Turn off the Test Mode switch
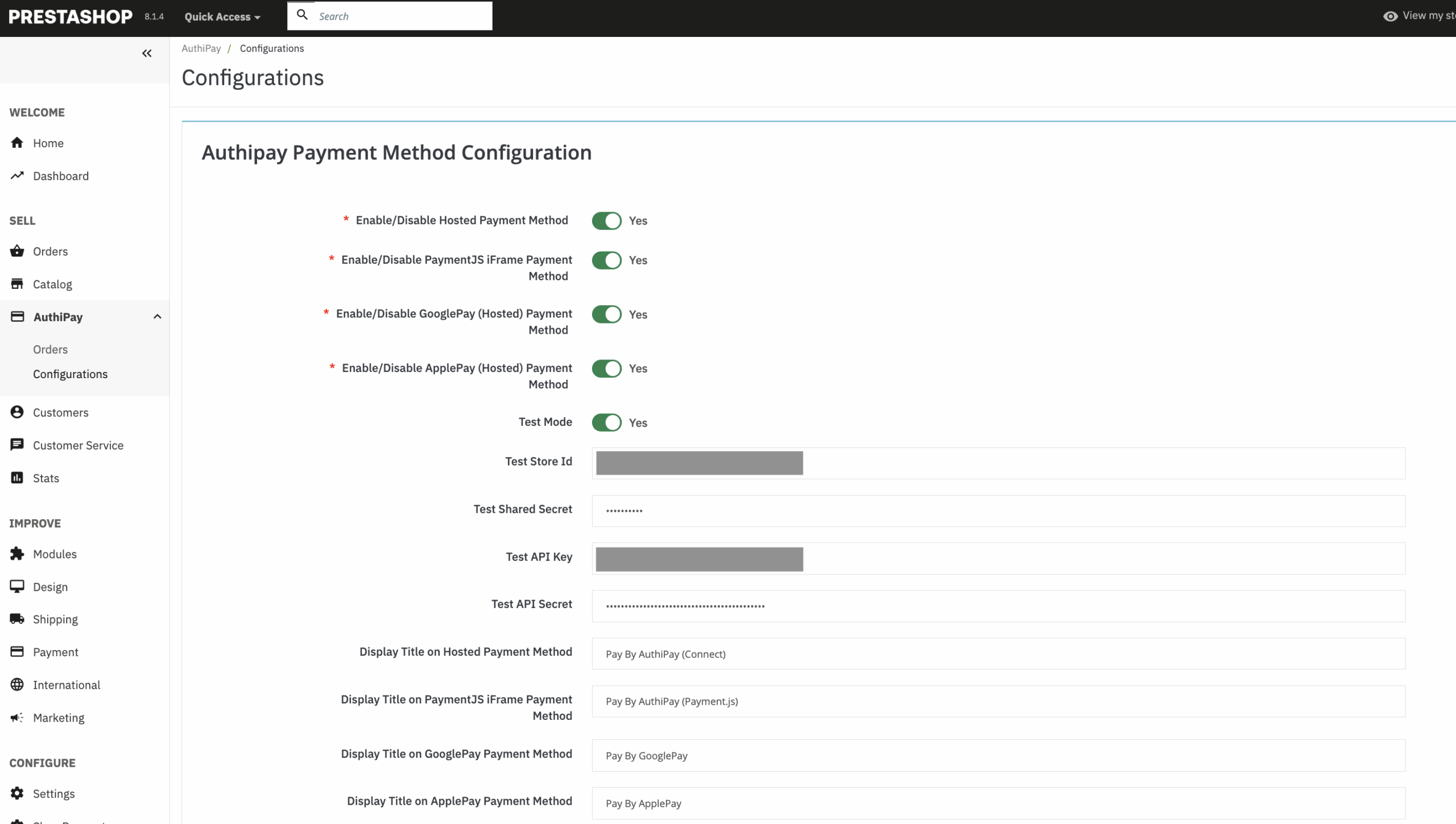The width and height of the screenshot is (1456, 824). (x=606, y=423)
